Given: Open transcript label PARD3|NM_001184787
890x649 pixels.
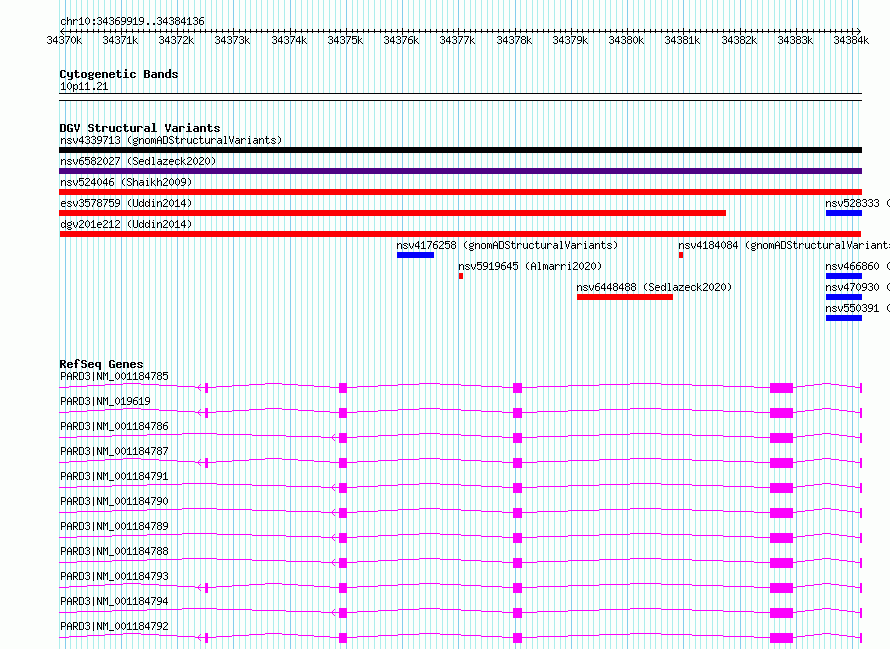Looking at the screenshot, I should [114, 451].
